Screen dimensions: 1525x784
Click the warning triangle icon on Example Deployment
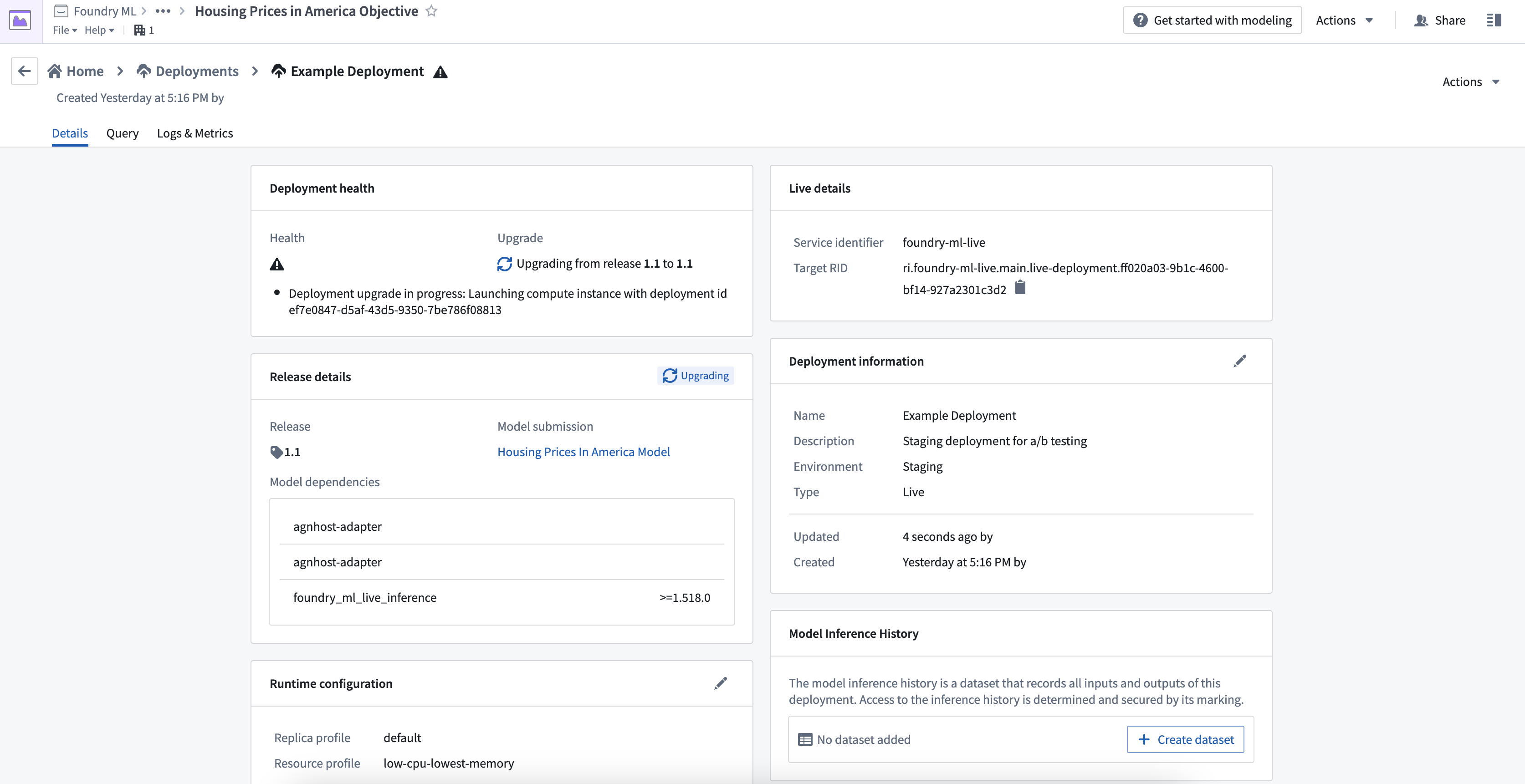coord(441,71)
